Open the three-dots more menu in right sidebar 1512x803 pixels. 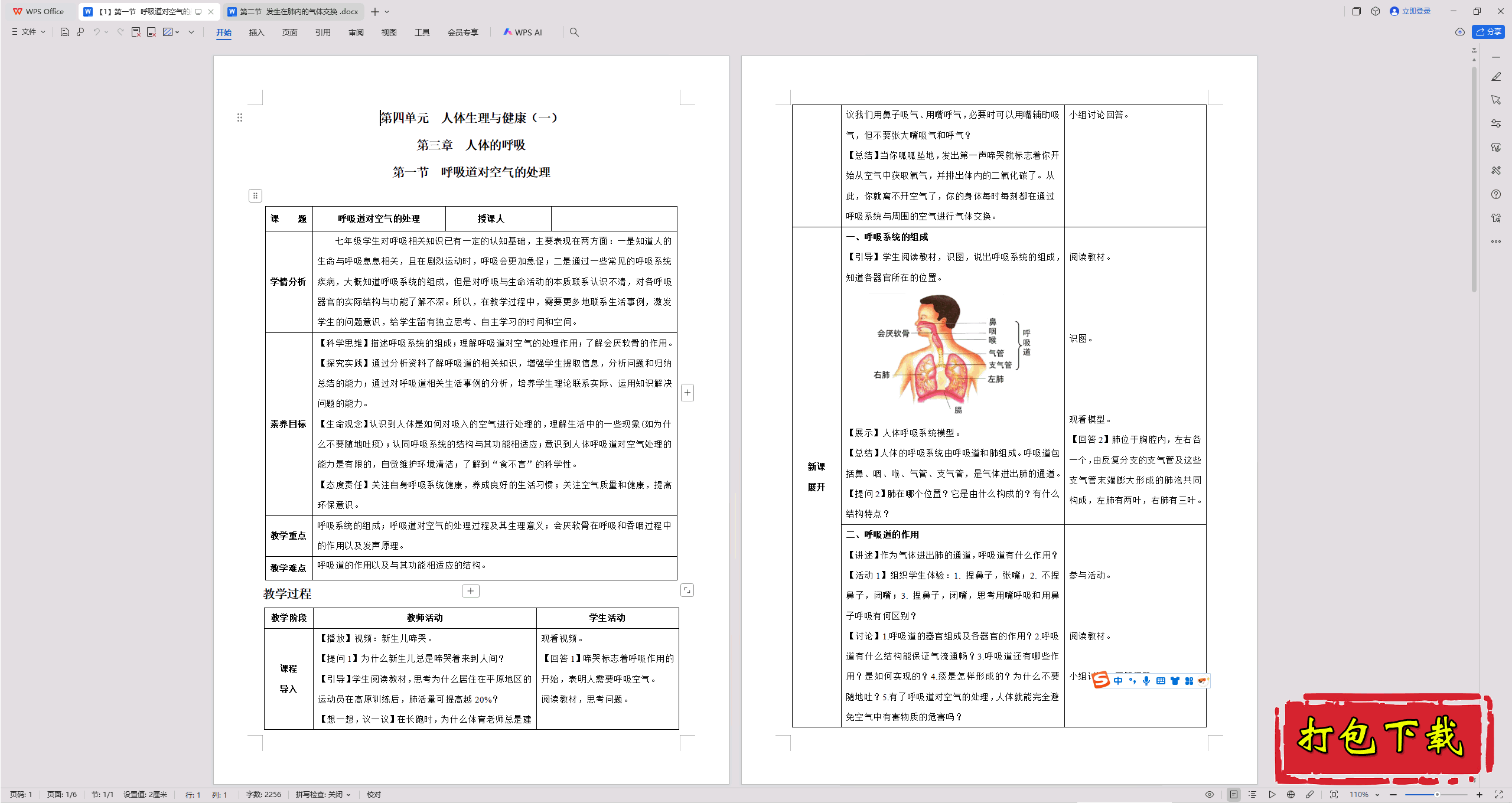(x=1496, y=241)
